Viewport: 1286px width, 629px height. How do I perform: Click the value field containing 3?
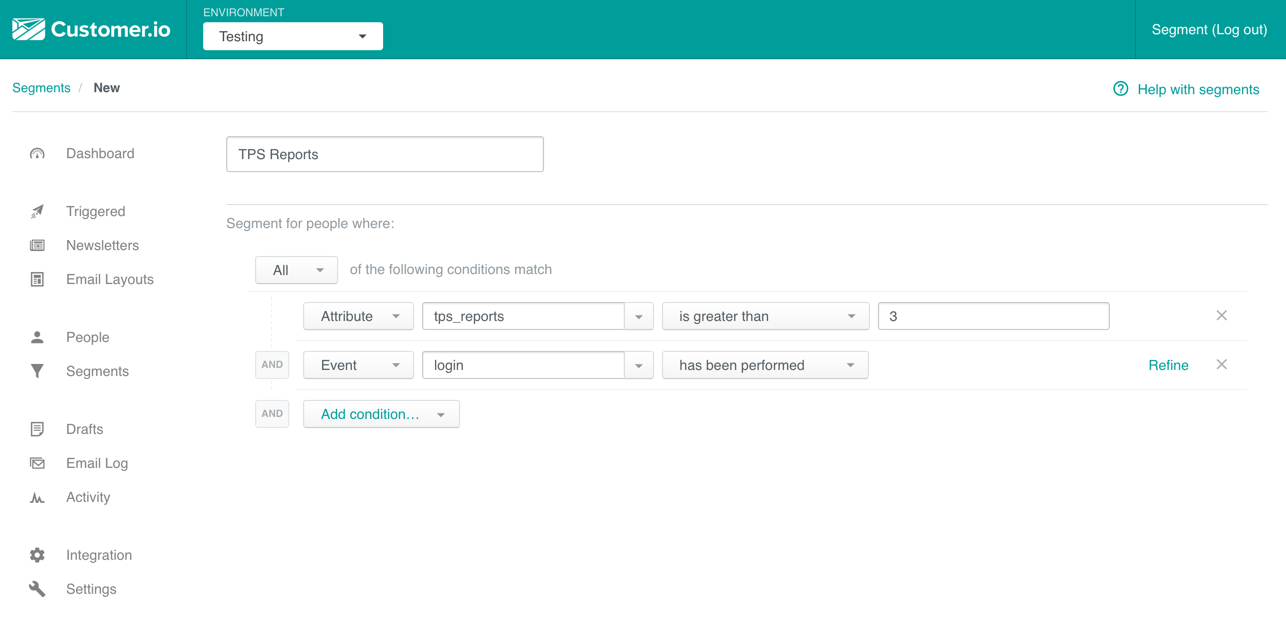tap(994, 316)
